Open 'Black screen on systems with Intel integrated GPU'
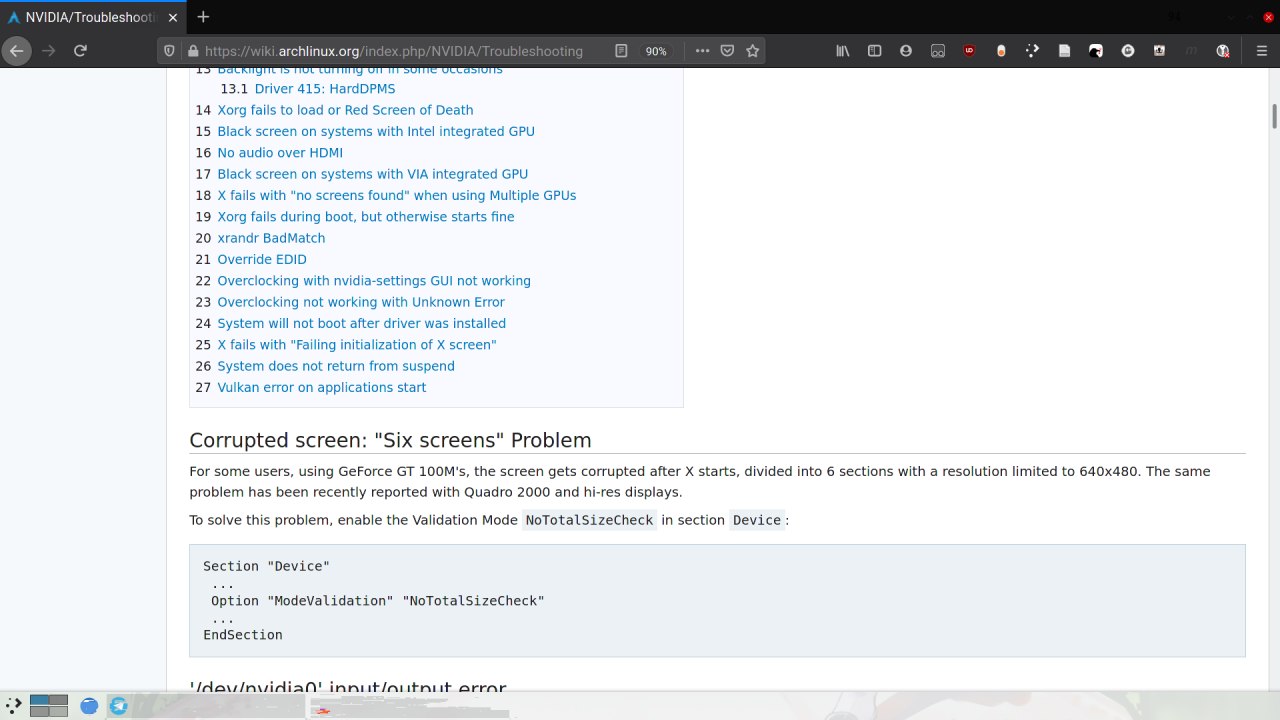The height and width of the screenshot is (720, 1280). coord(376,131)
